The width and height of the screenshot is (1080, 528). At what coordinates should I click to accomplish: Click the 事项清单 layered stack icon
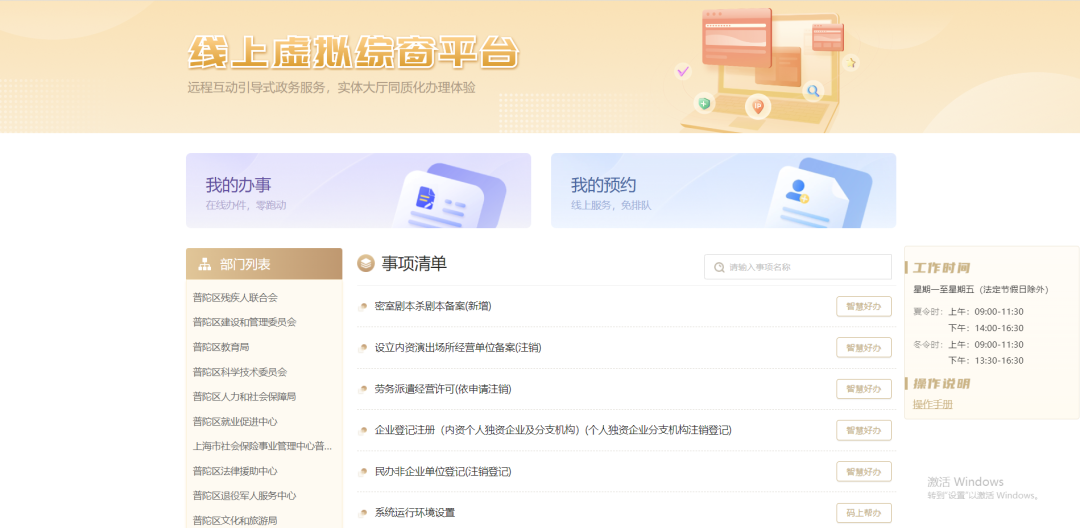(x=366, y=264)
